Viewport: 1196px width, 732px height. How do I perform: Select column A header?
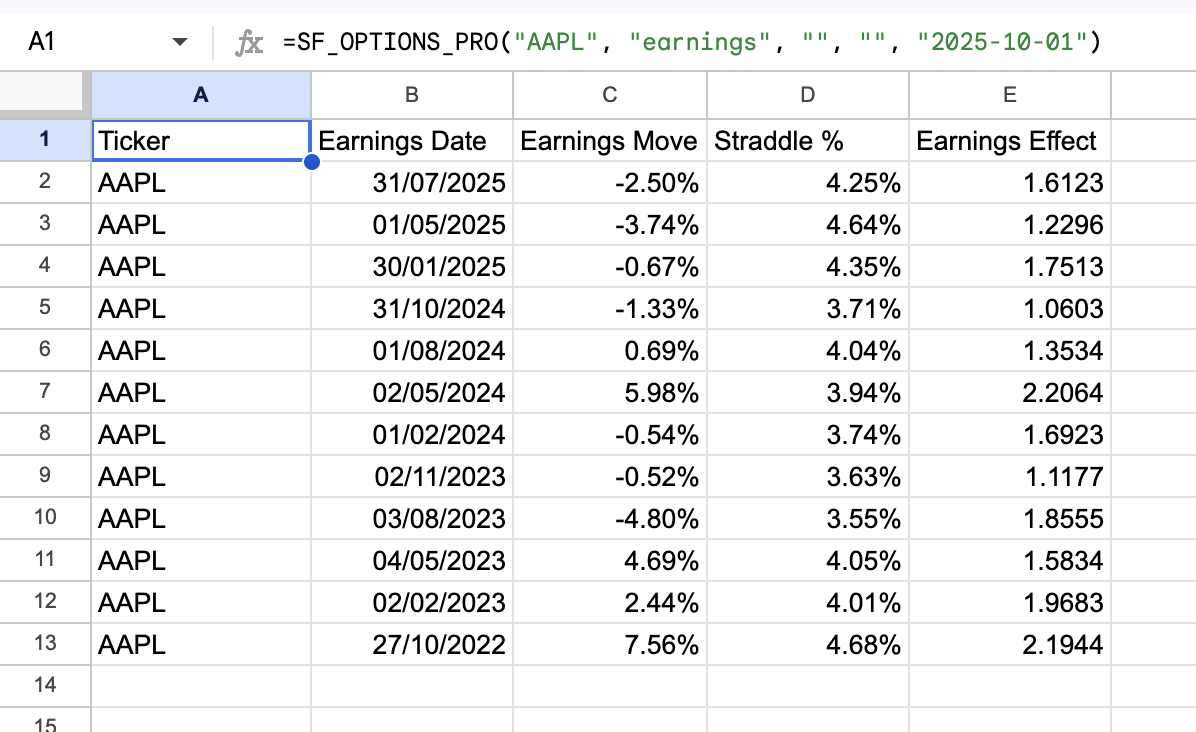201,95
